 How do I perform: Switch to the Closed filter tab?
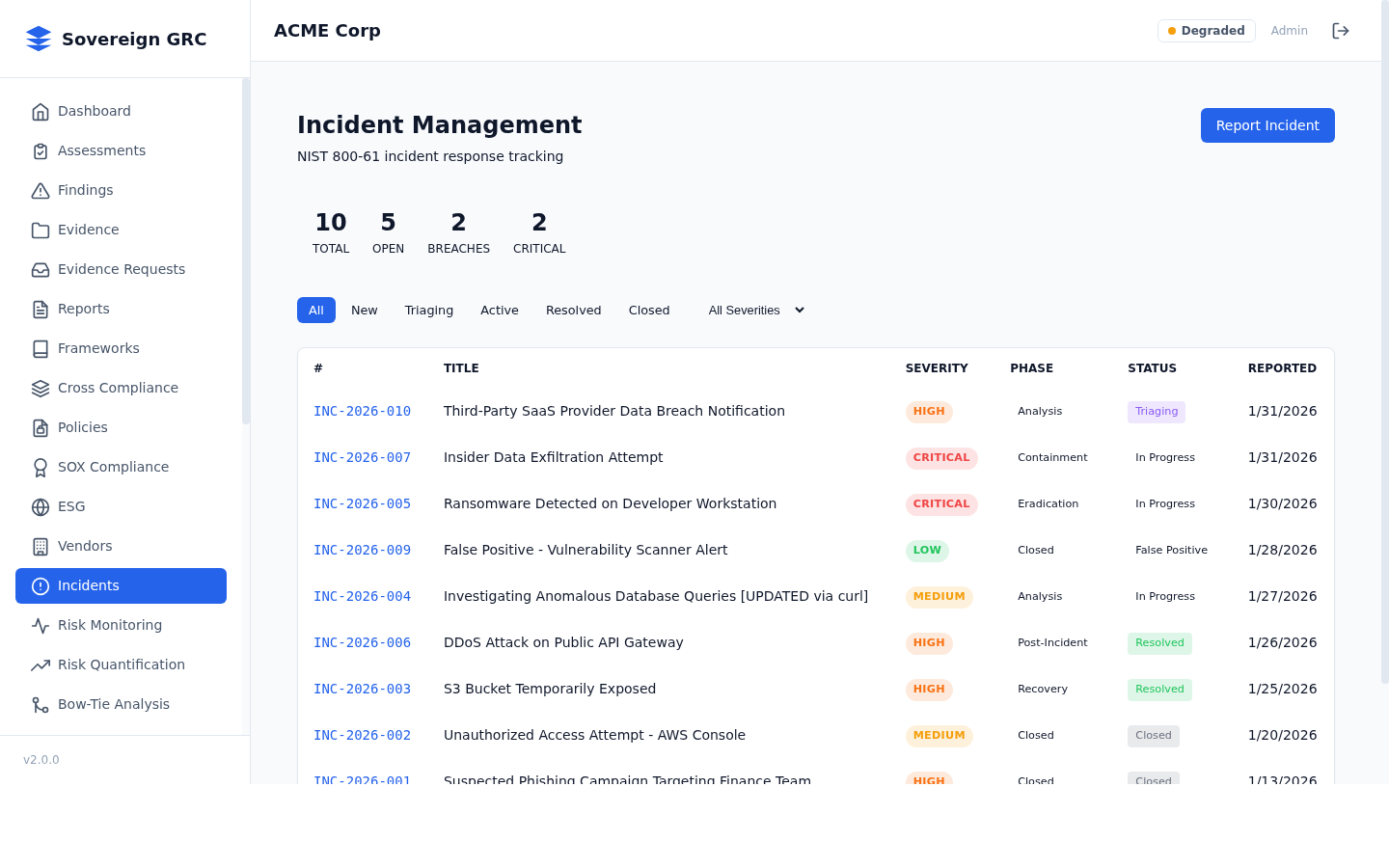(x=648, y=311)
